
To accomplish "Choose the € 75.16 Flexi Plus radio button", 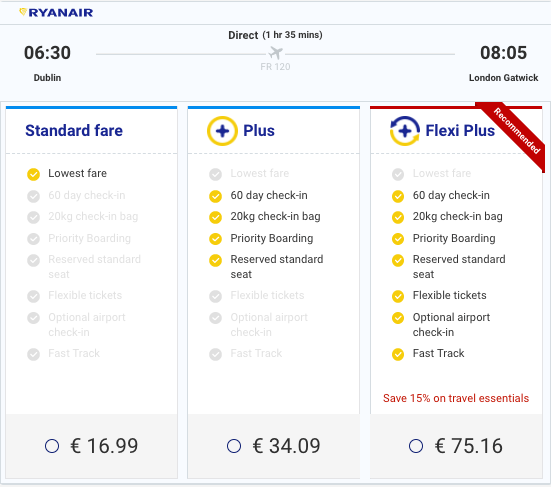I will [416, 446].
